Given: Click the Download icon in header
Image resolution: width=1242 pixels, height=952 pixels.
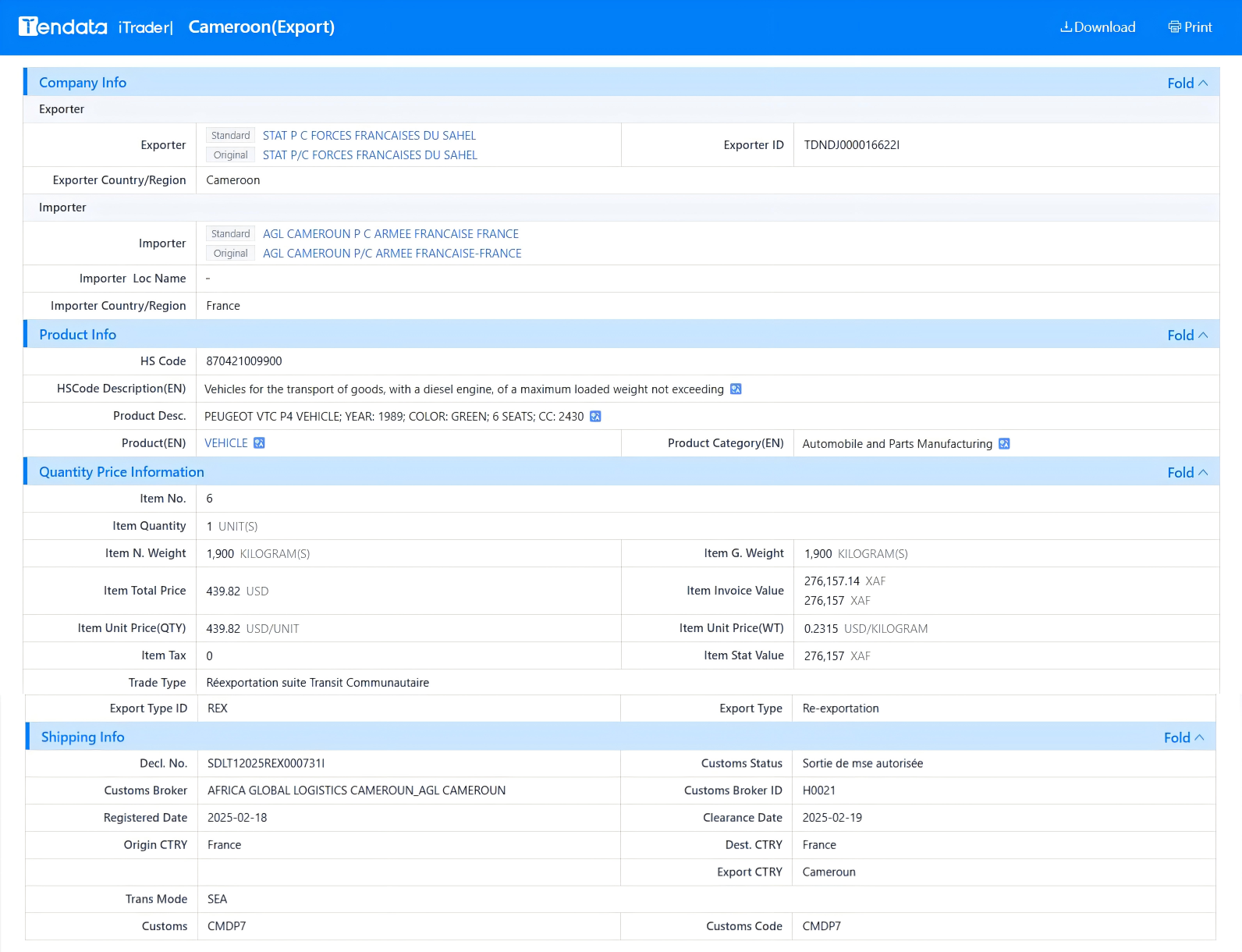Looking at the screenshot, I should tap(1066, 27).
